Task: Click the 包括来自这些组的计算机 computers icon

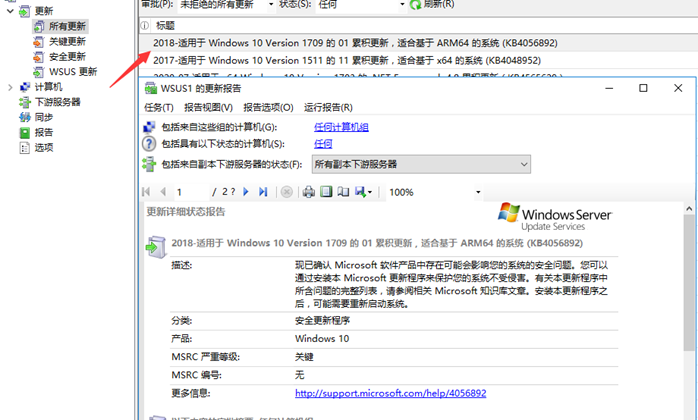Action: (149, 127)
